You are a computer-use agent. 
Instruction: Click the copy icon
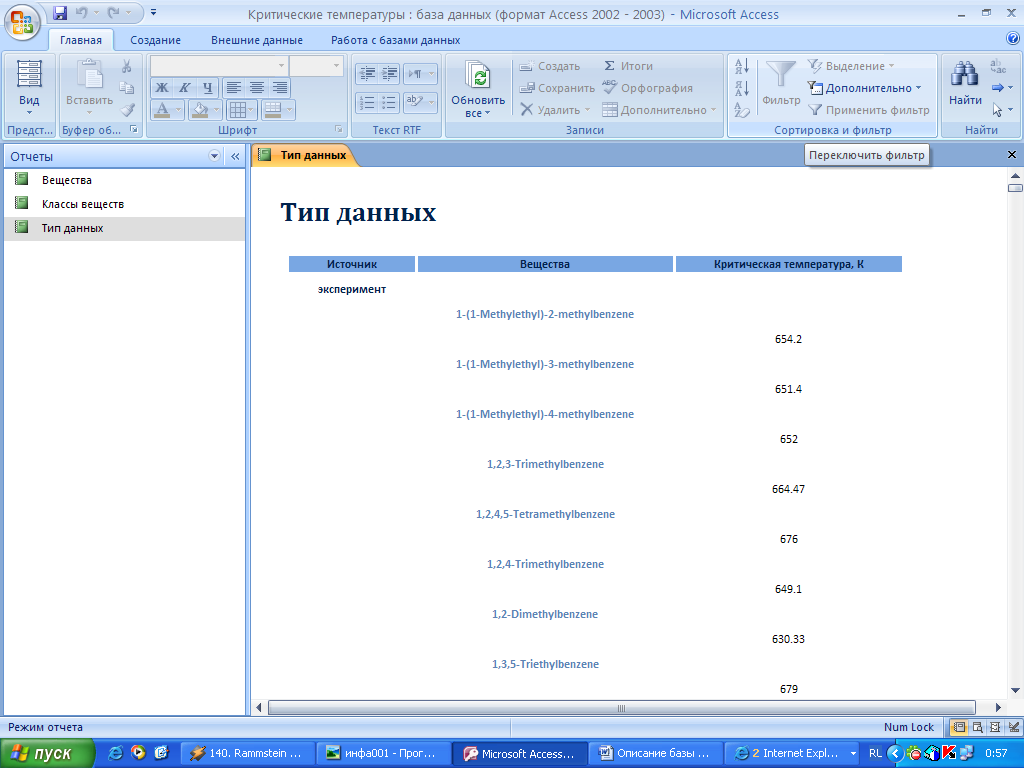pos(127,88)
